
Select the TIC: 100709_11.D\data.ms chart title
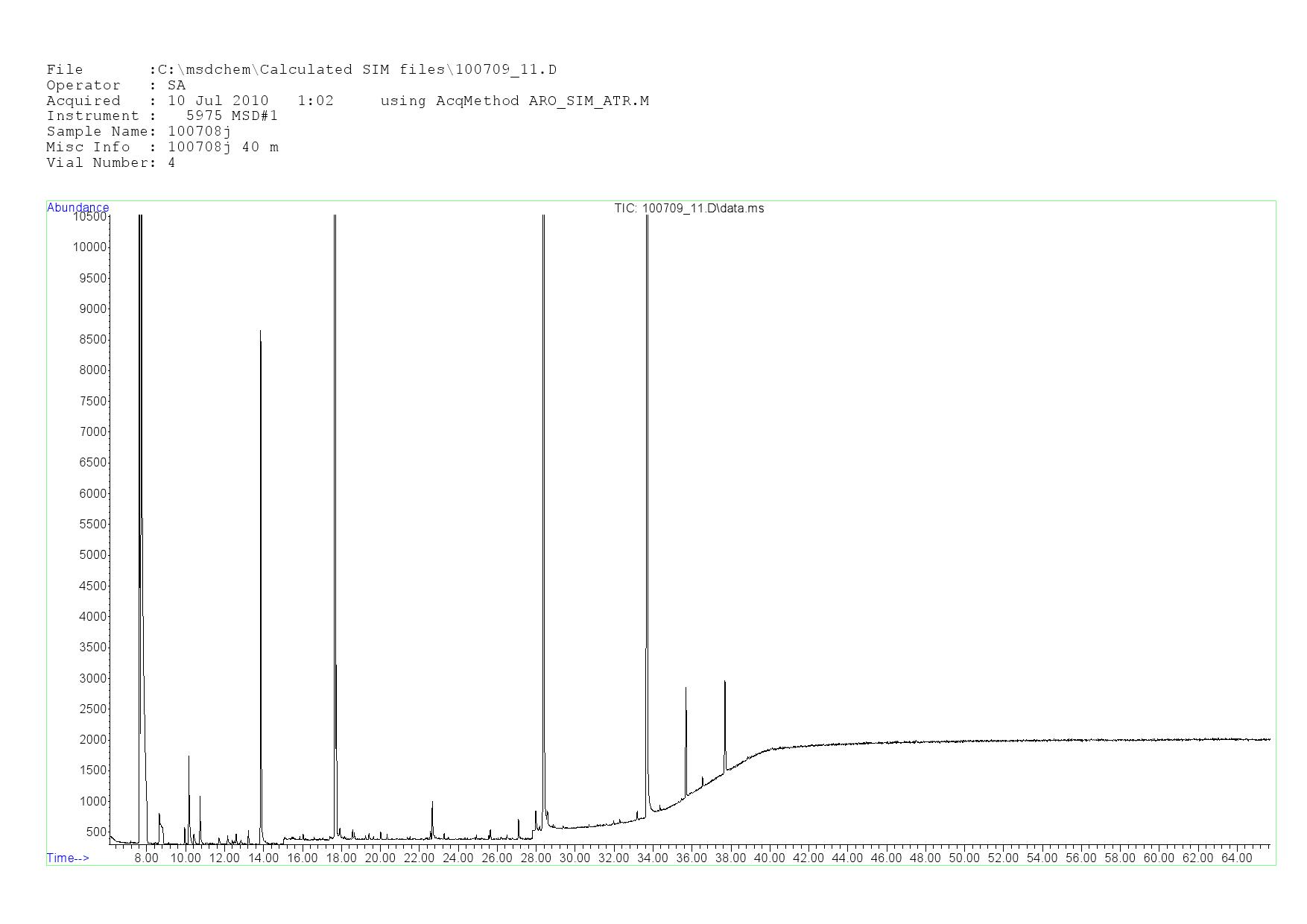tap(689, 208)
